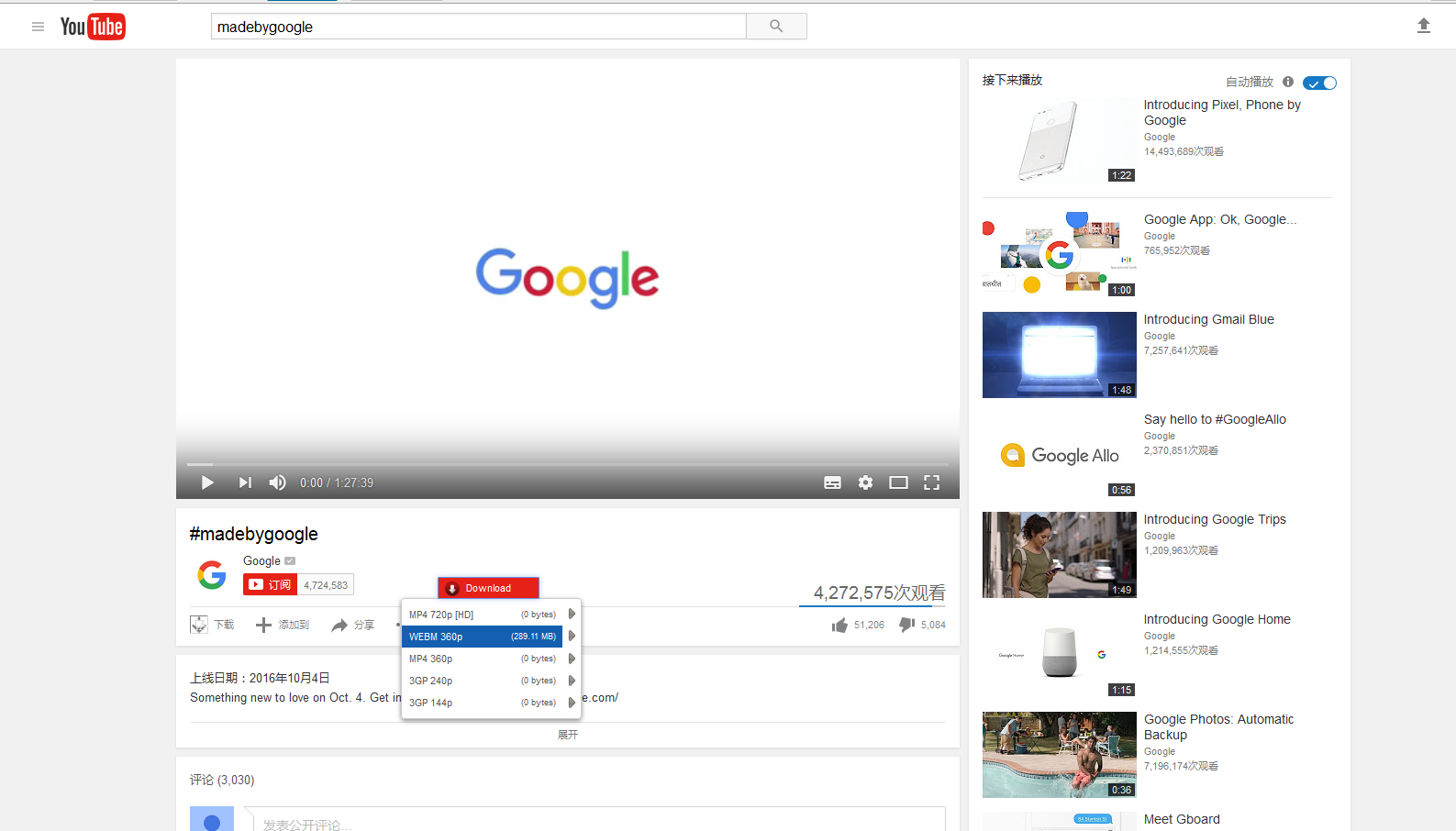
Task: Click the 上线日期 publish date line
Action: [260, 678]
